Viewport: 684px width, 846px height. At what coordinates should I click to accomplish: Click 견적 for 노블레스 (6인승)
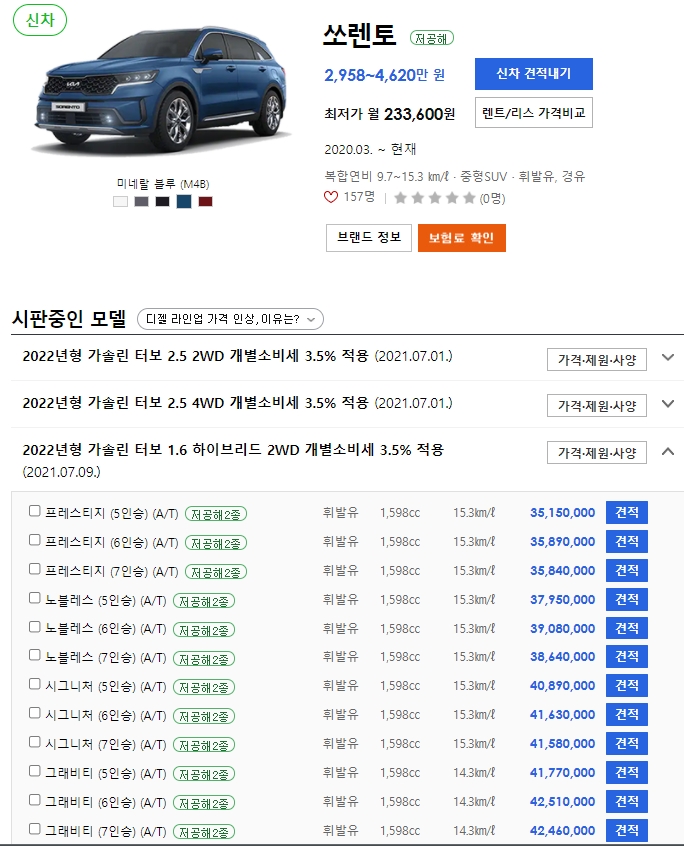[x=627, y=628]
